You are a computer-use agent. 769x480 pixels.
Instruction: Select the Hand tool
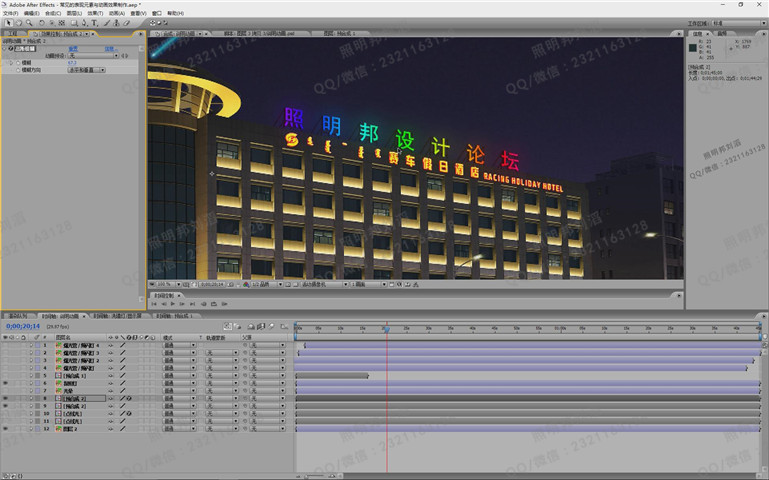click(x=19, y=23)
